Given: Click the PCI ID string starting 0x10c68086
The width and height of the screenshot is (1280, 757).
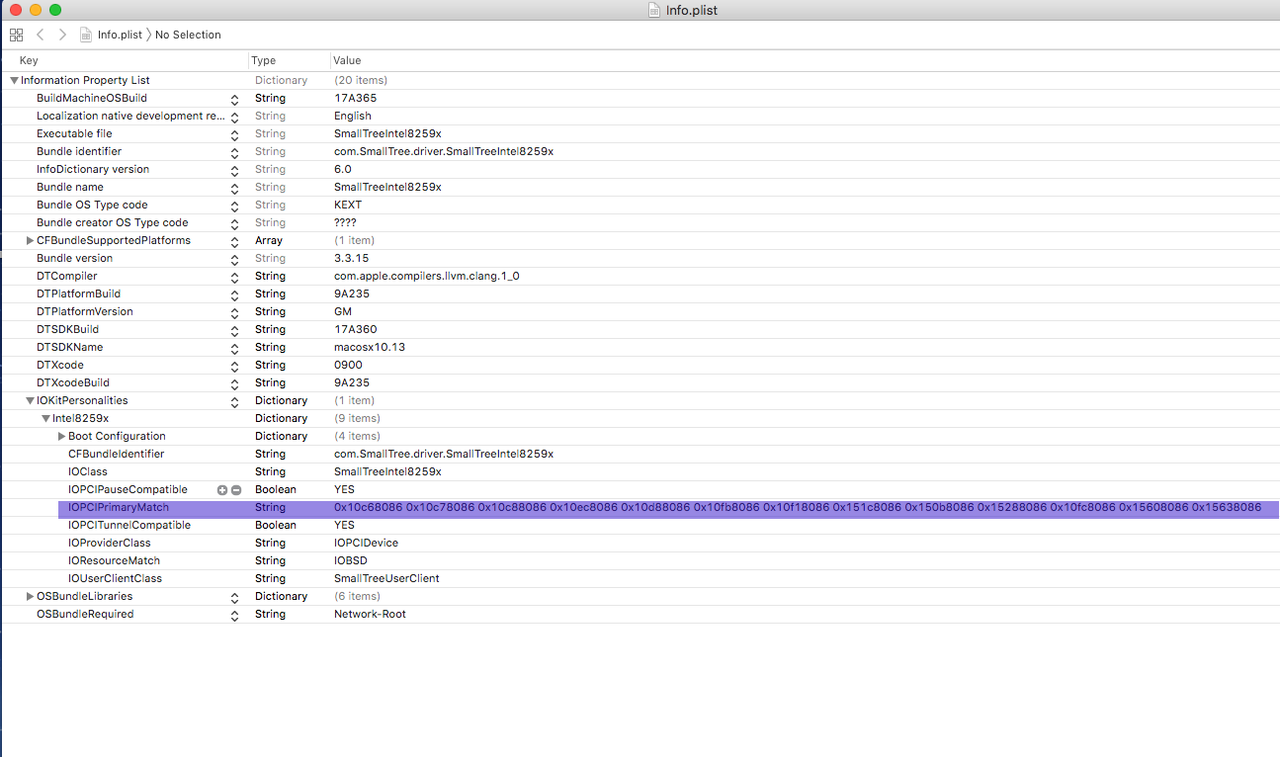Looking at the screenshot, I should (798, 508).
